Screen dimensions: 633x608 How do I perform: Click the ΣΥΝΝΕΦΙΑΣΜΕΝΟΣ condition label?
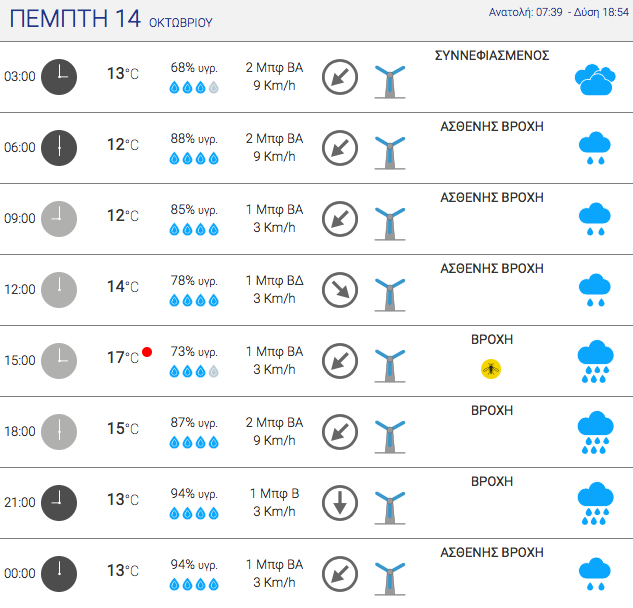[492, 55]
